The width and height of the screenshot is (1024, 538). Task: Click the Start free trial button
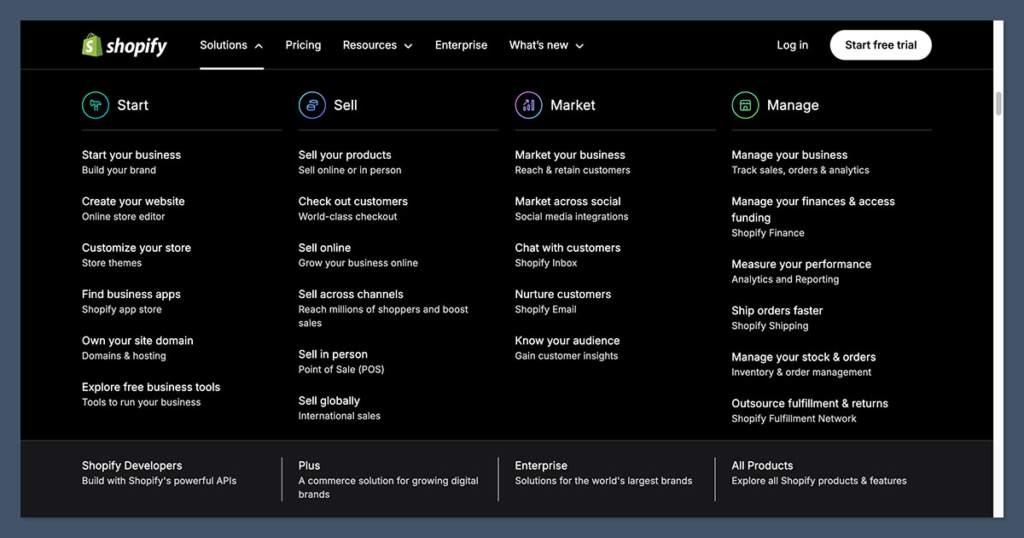[880, 45]
